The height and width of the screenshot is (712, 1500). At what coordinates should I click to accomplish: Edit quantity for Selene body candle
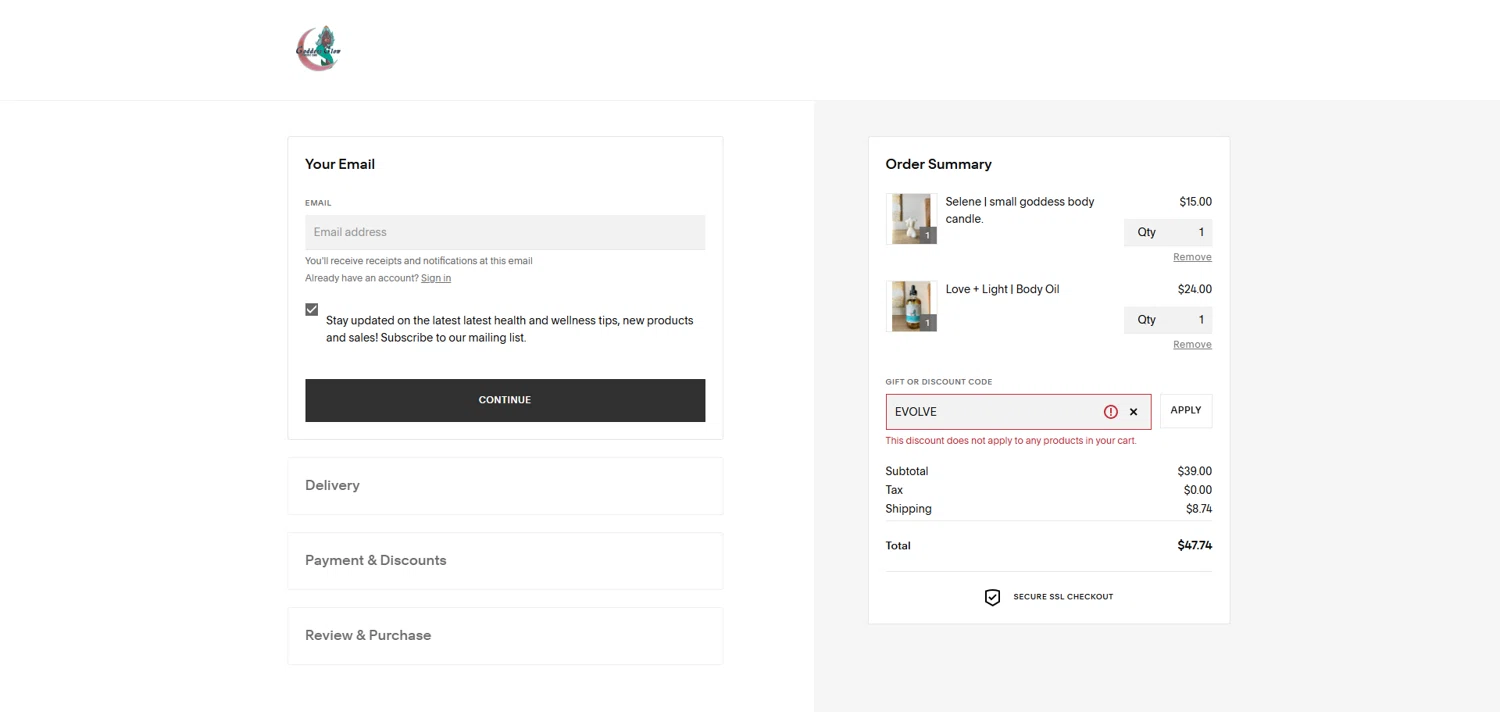(1168, 232)
